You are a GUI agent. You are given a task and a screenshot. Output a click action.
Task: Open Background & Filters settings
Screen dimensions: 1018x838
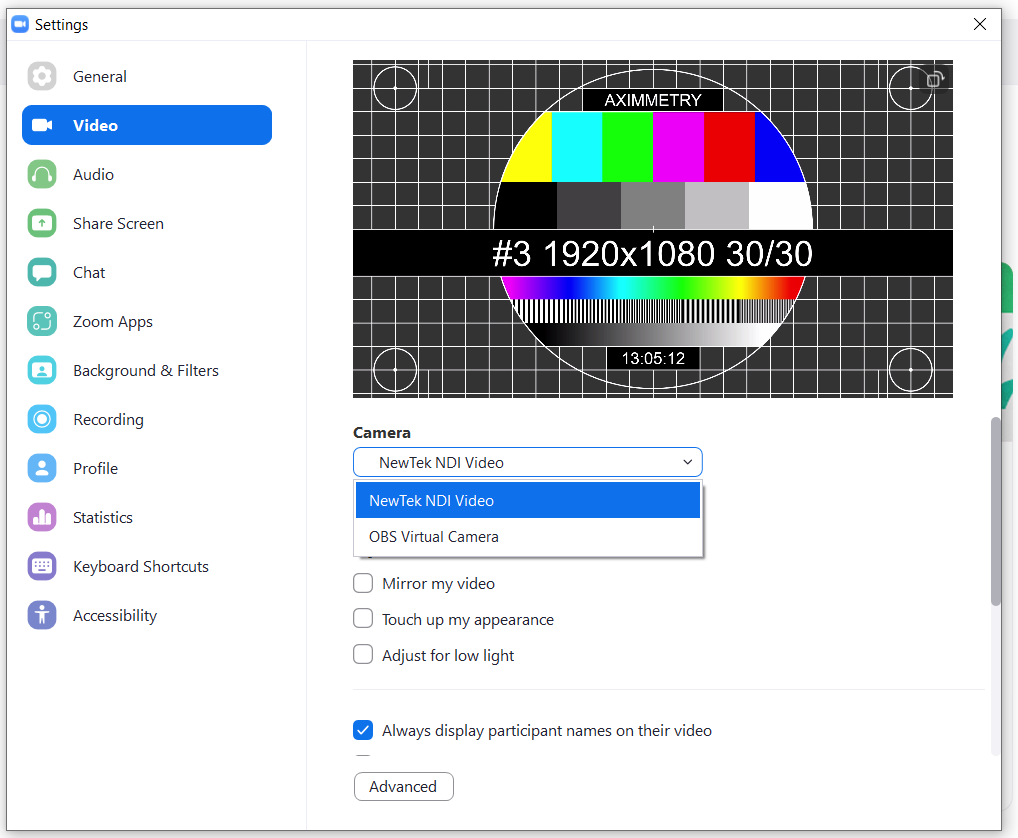pyautogui.click(x=147, y=371)
